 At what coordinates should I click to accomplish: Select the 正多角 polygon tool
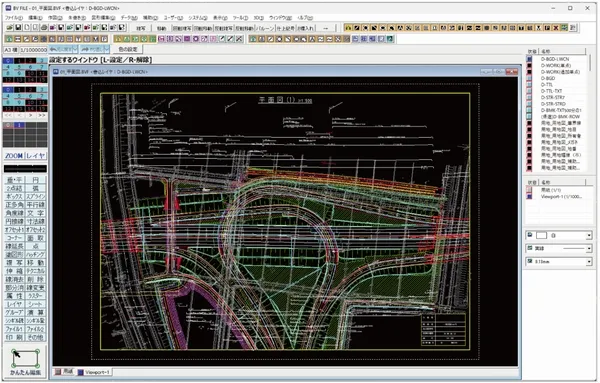(x=14, y=205)
